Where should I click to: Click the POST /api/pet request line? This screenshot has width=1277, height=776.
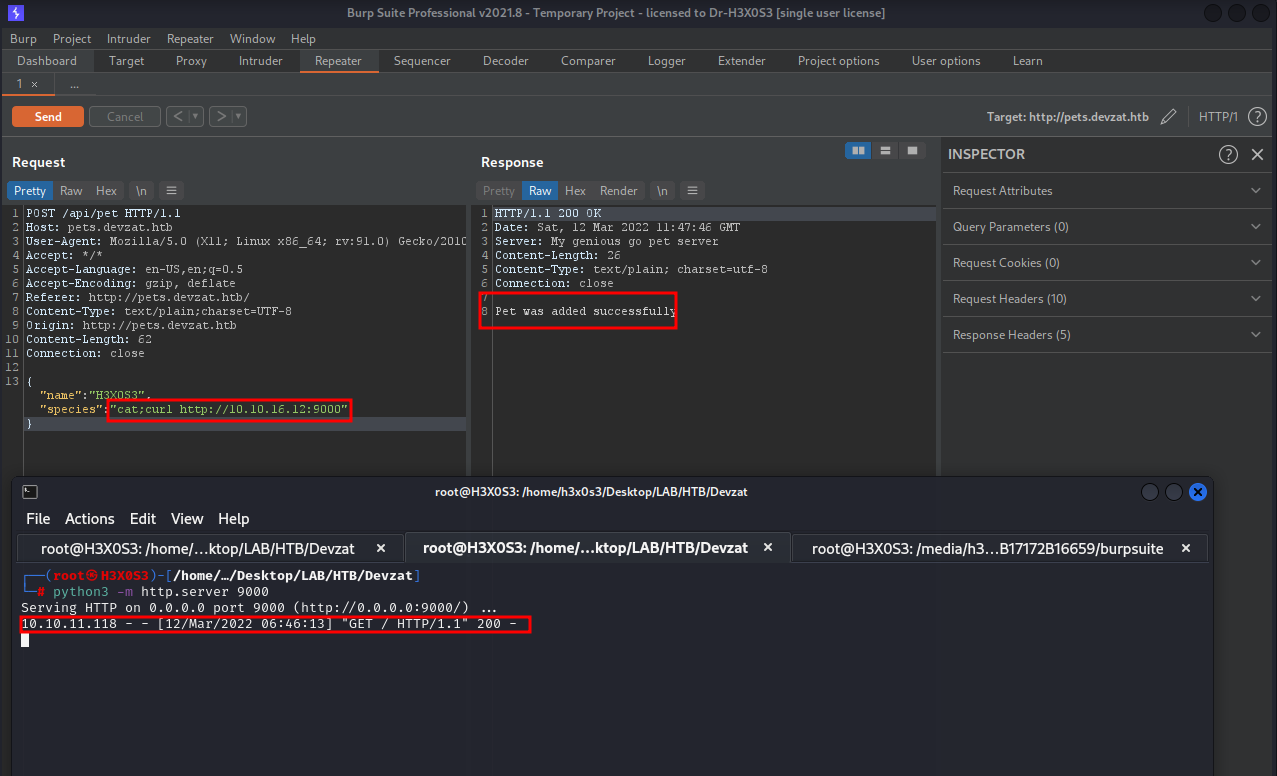point(103,214)
